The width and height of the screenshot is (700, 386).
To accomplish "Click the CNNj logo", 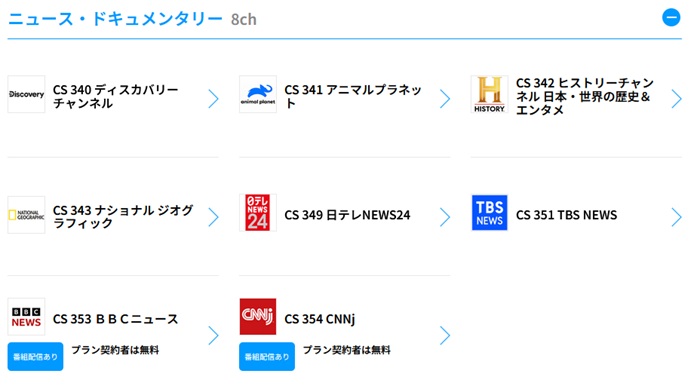I will pyautogui.click(x=258, y=317).
